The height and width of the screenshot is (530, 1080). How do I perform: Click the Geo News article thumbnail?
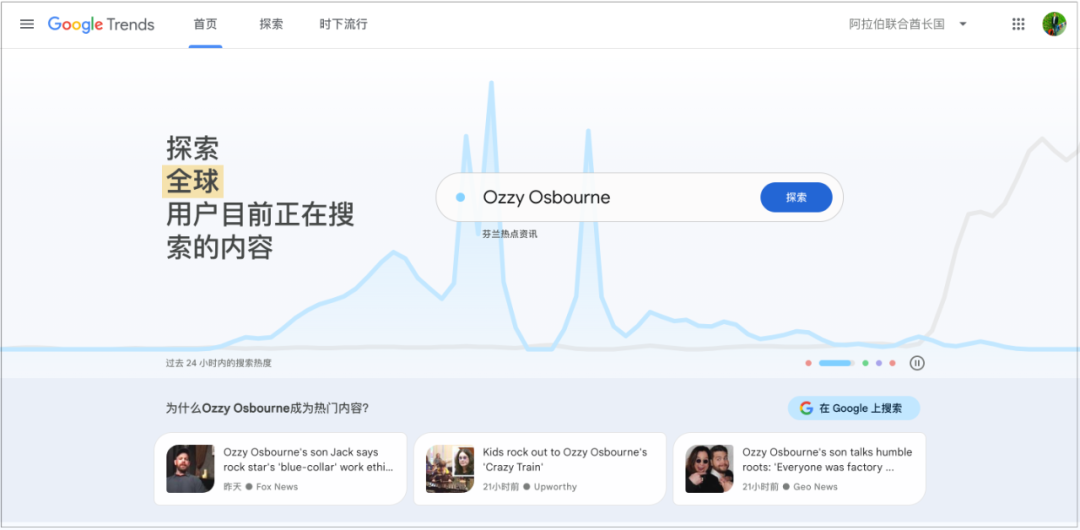[709, 469]
